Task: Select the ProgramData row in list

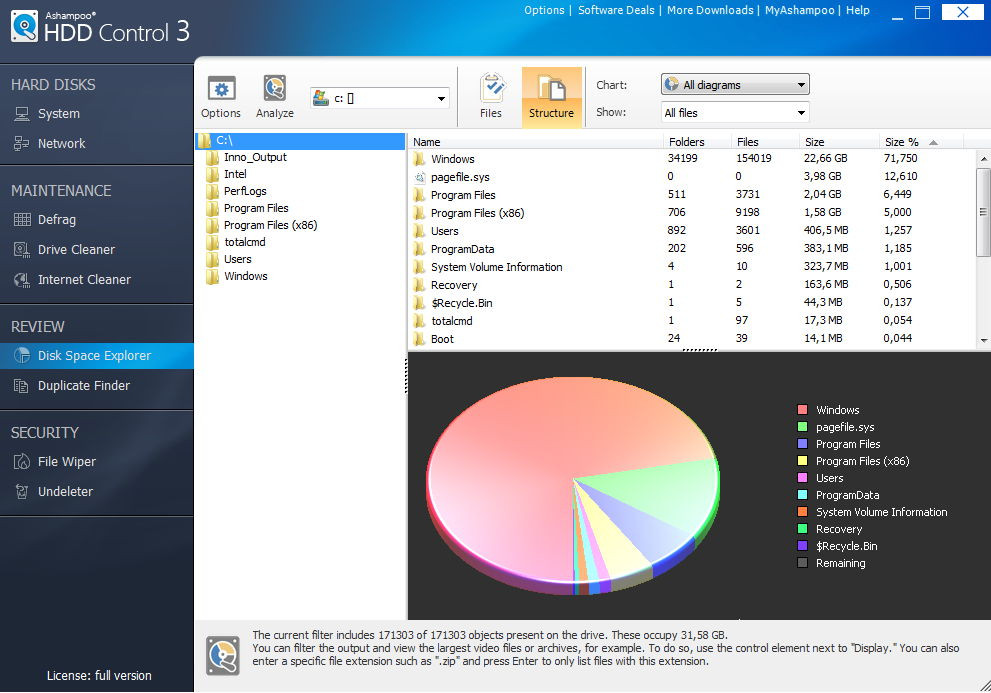Action: tap(692, 249)
